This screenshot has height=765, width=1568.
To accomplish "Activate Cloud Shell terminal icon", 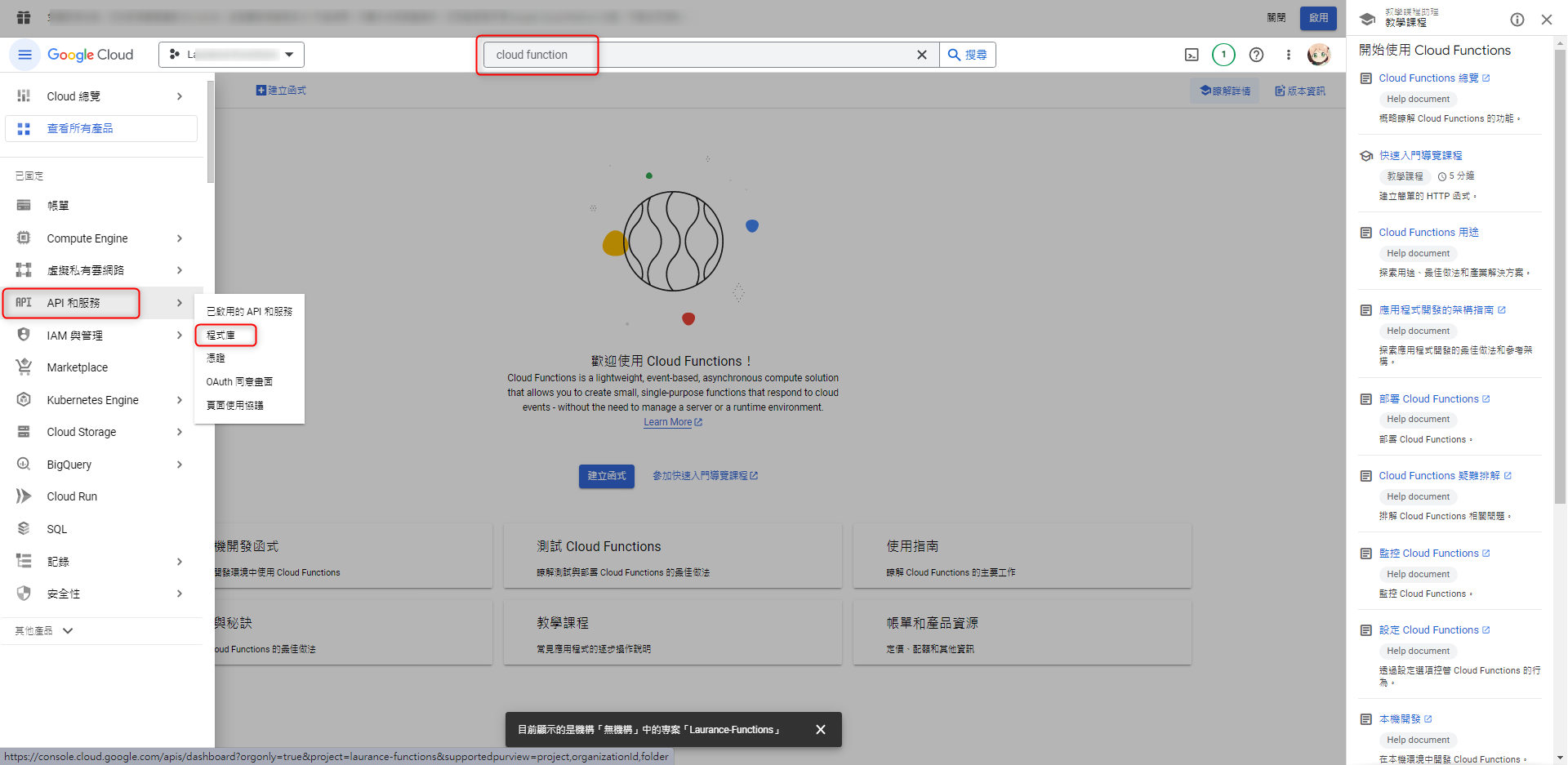I will click(x=1192, y=55).
